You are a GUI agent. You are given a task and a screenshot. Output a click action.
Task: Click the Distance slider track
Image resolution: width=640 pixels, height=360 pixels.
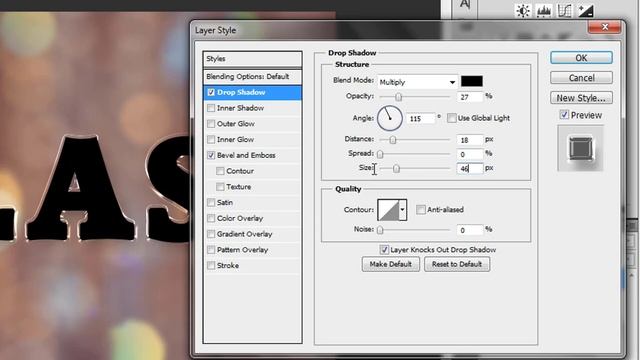point(414,140)
